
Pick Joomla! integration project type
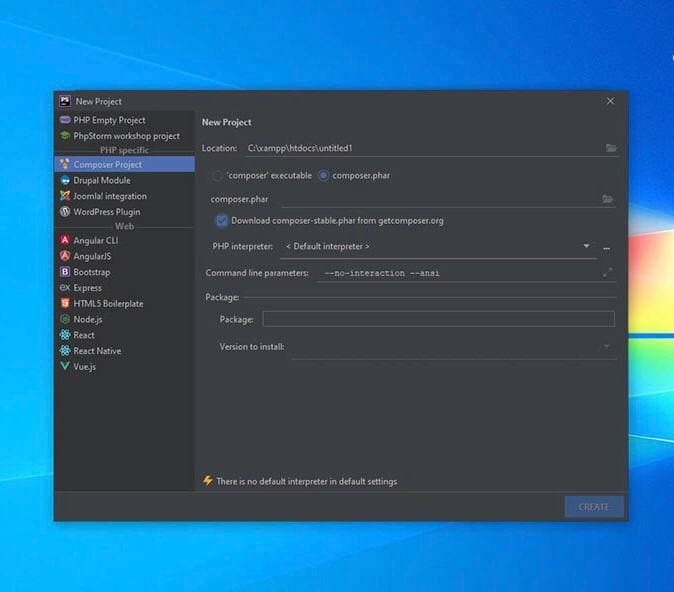coord(125,196)
